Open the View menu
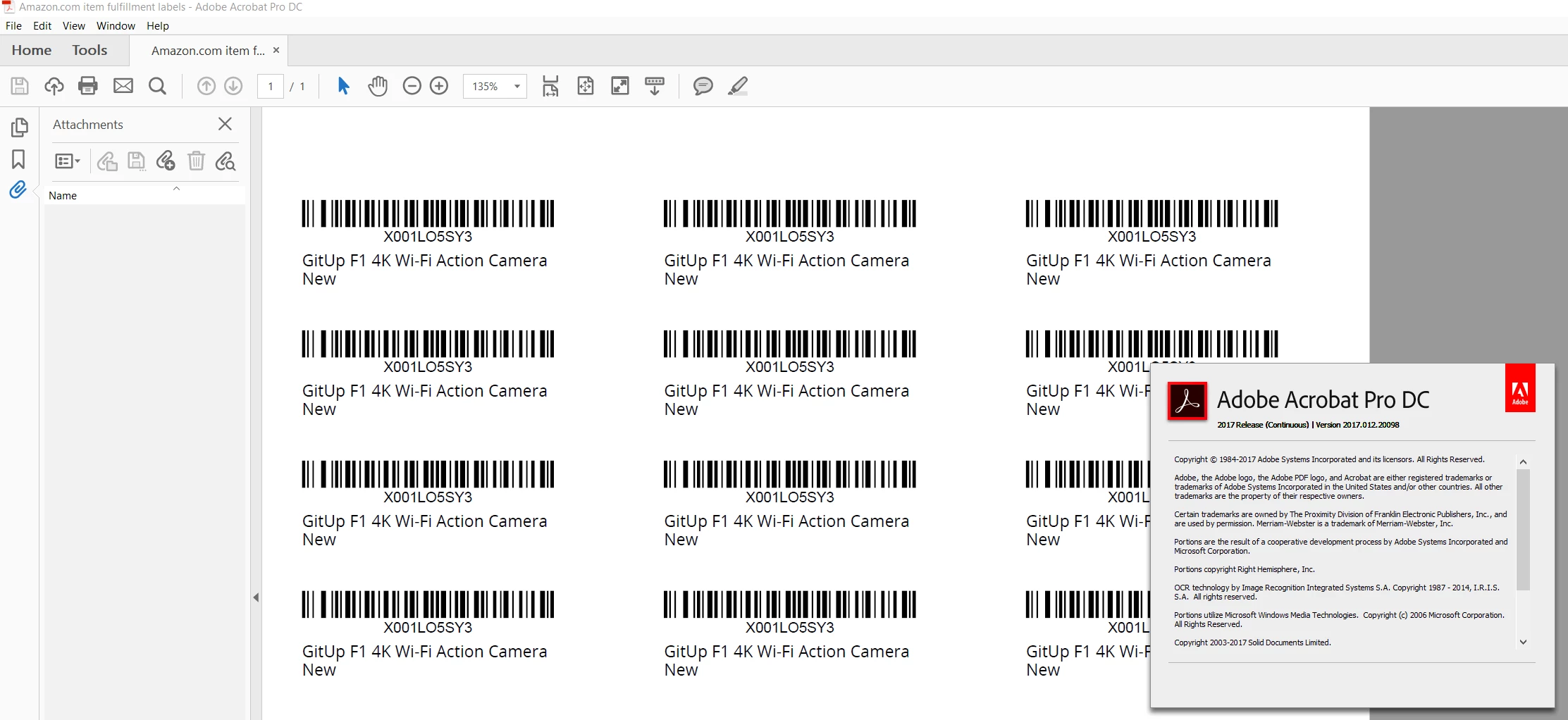1568x720 pixels. click(73, 25)
